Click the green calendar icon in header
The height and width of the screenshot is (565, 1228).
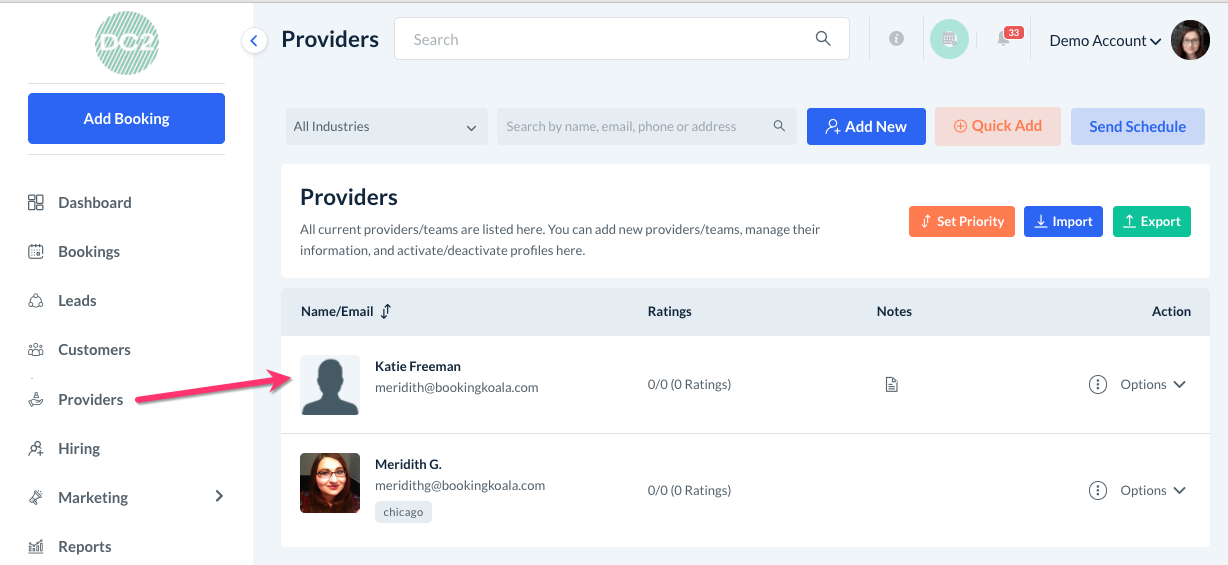pyautogui.click(x=949, y=40)
